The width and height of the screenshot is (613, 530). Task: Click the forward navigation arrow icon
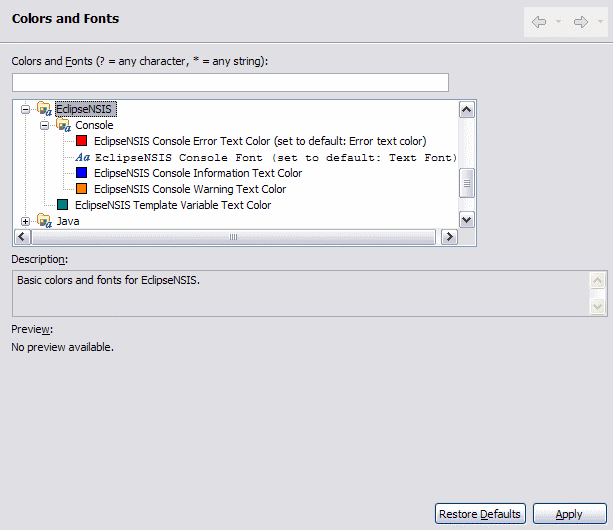(x=581, y=22)
